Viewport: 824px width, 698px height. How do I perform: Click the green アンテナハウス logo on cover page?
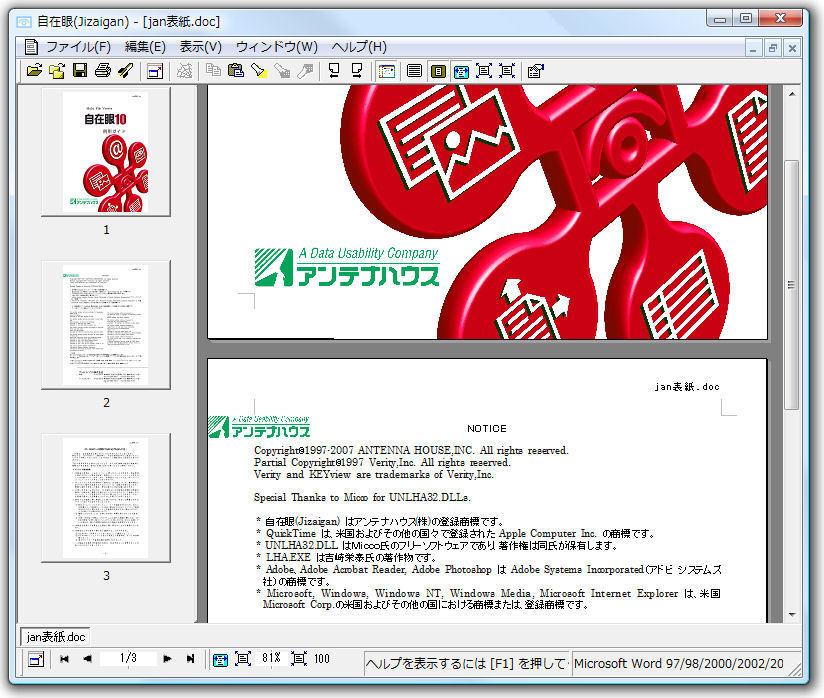[x=347, y=266]
